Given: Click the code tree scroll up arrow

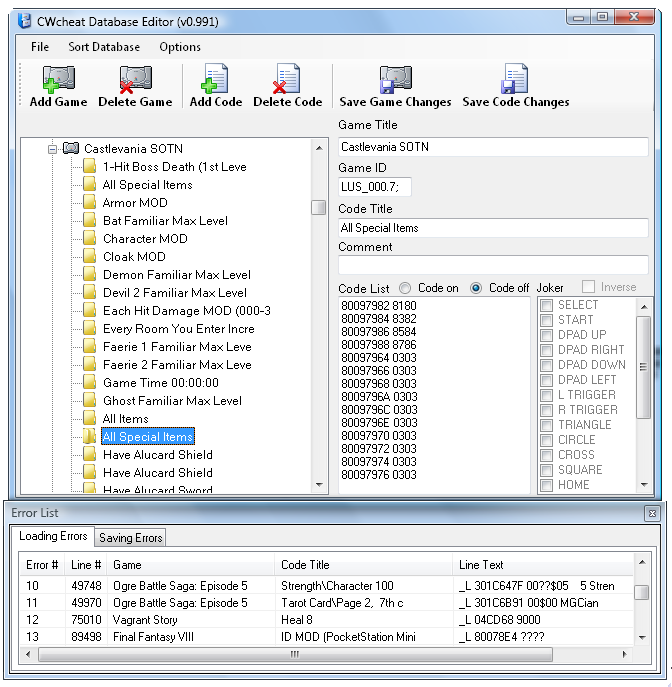Looking at the screenshot, I should (319, 148).
